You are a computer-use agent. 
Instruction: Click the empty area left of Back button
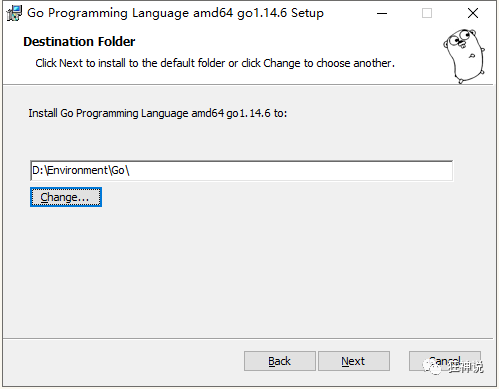[x=123, y=361]
